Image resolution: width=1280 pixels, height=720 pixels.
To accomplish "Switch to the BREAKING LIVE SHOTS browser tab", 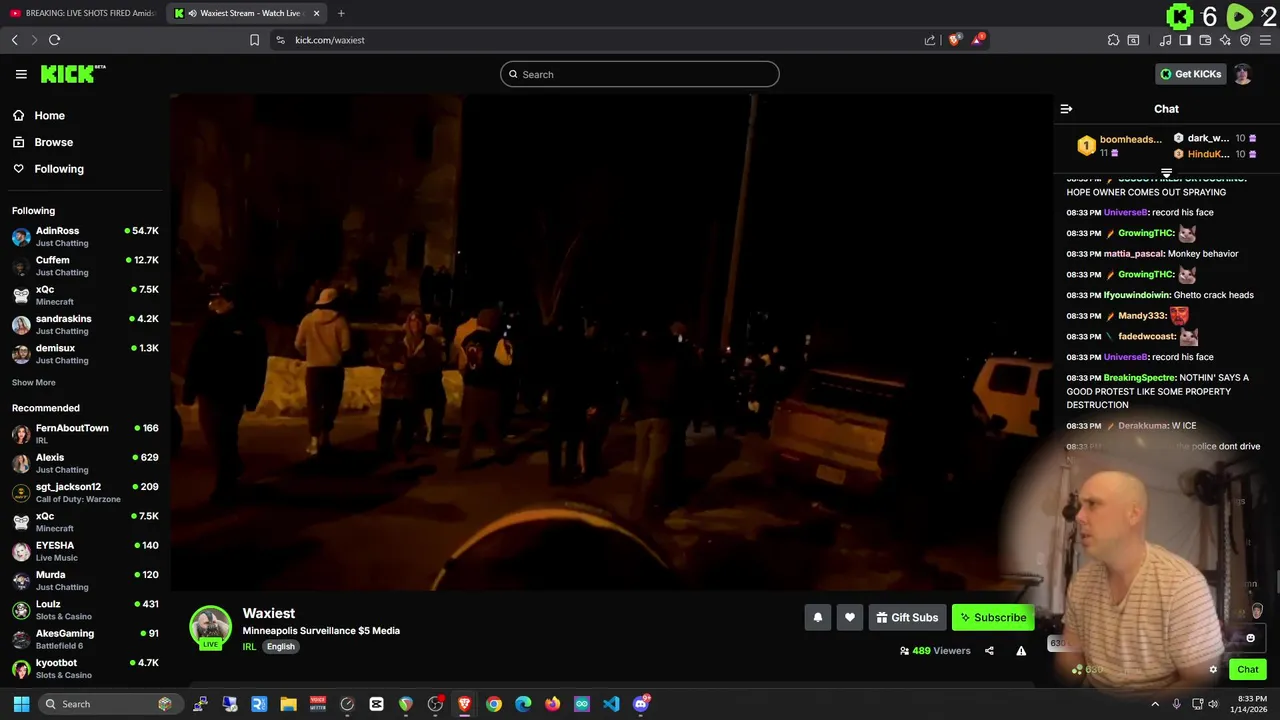I will tap(83, 13).
